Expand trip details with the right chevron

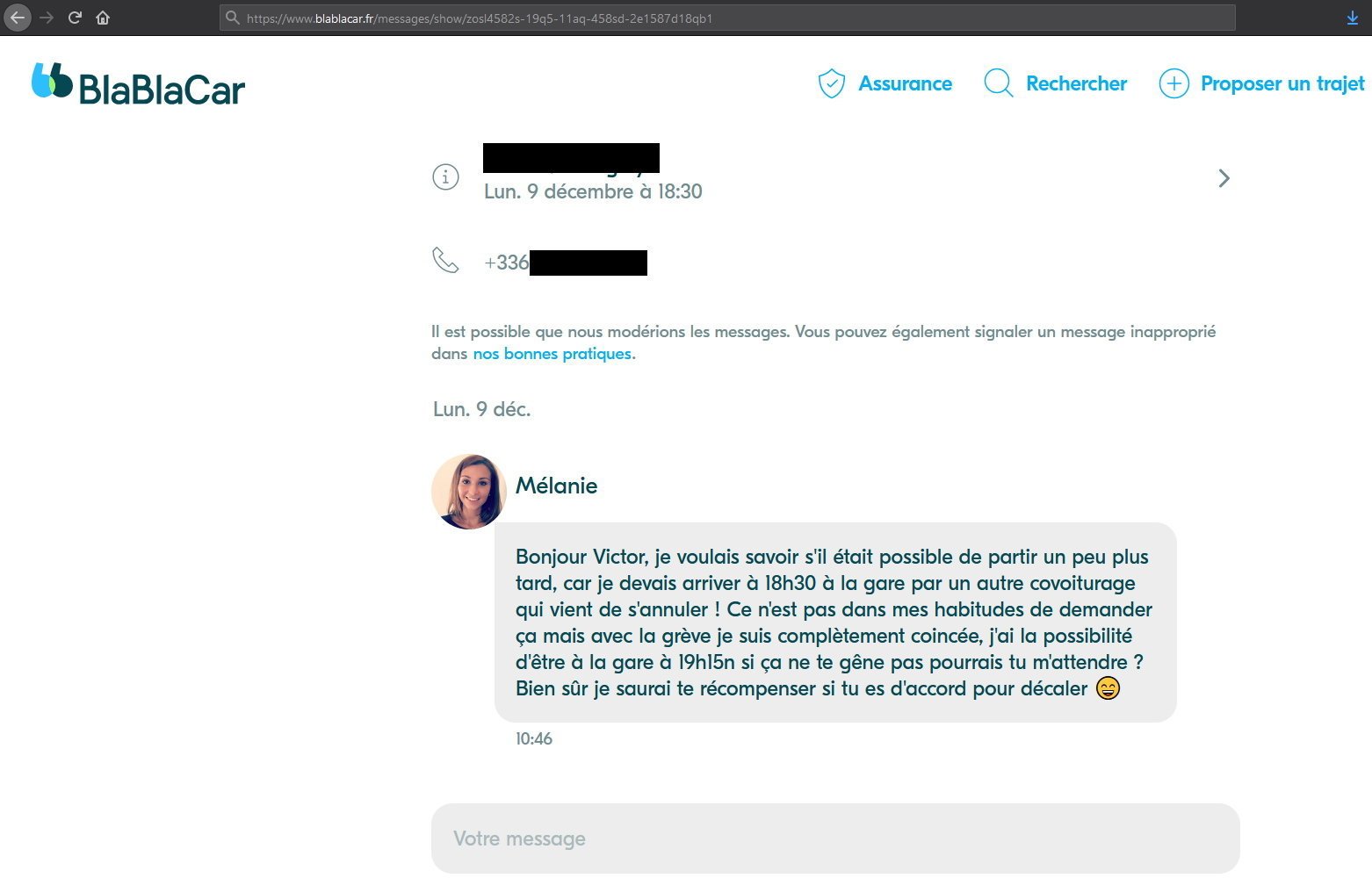(1224, 178)
